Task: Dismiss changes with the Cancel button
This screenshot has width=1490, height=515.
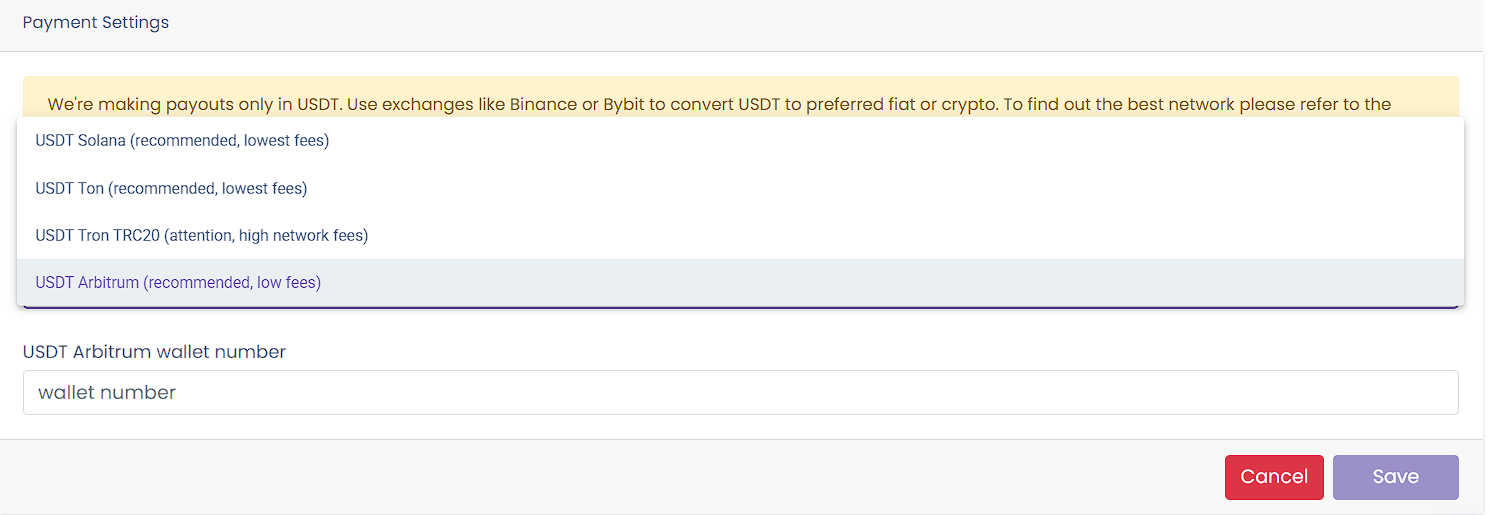Action: pos(1274,477)
